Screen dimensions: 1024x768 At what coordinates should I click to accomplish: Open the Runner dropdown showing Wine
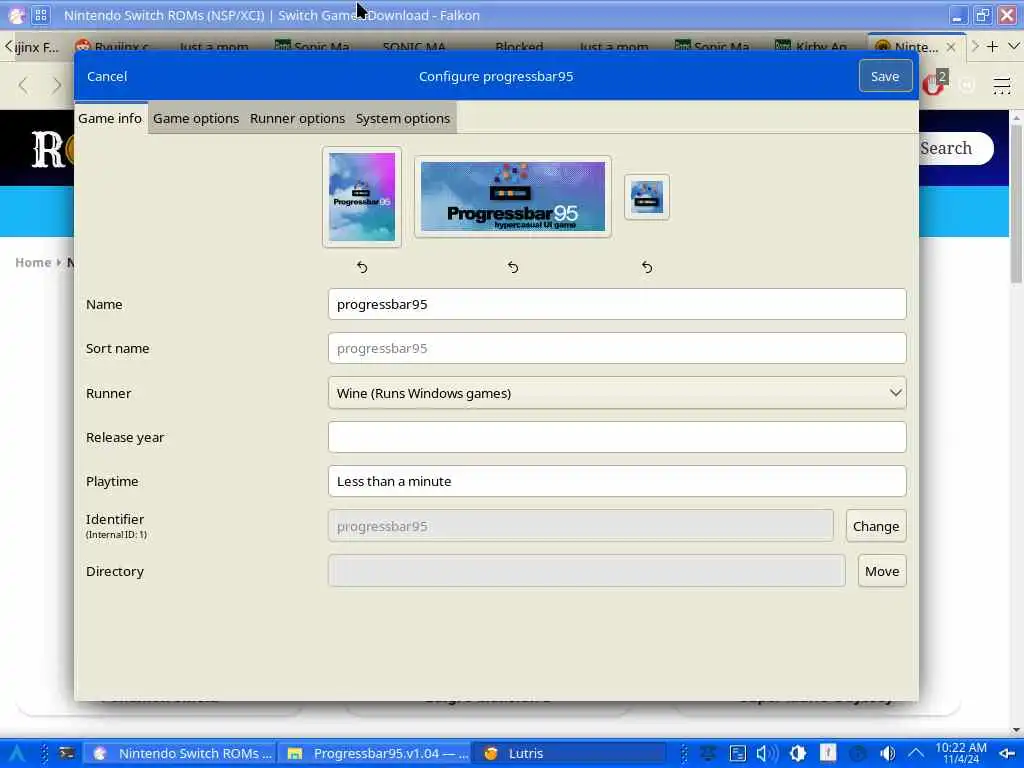click(617, 393)
